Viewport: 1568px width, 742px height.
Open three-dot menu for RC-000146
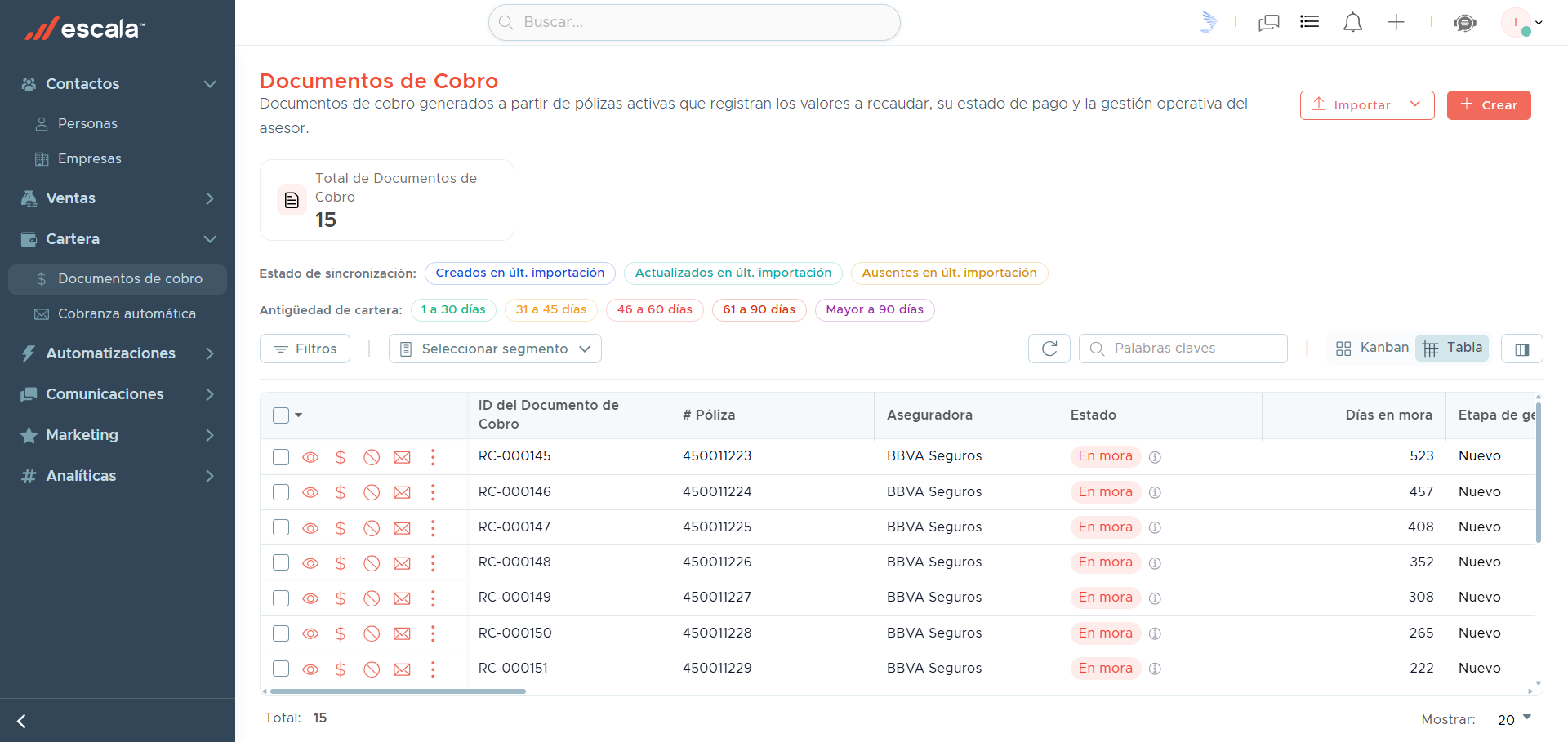pyautogui.click(x=433, y=492)
